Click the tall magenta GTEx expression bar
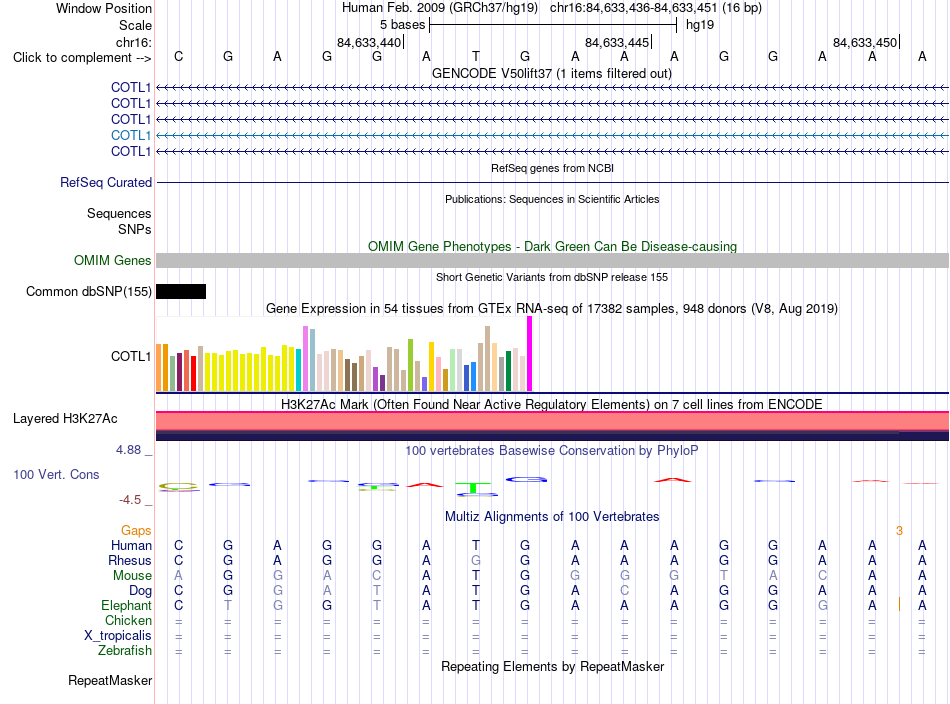950x704 pixels. pyautogui.click(x=530, y=354)
